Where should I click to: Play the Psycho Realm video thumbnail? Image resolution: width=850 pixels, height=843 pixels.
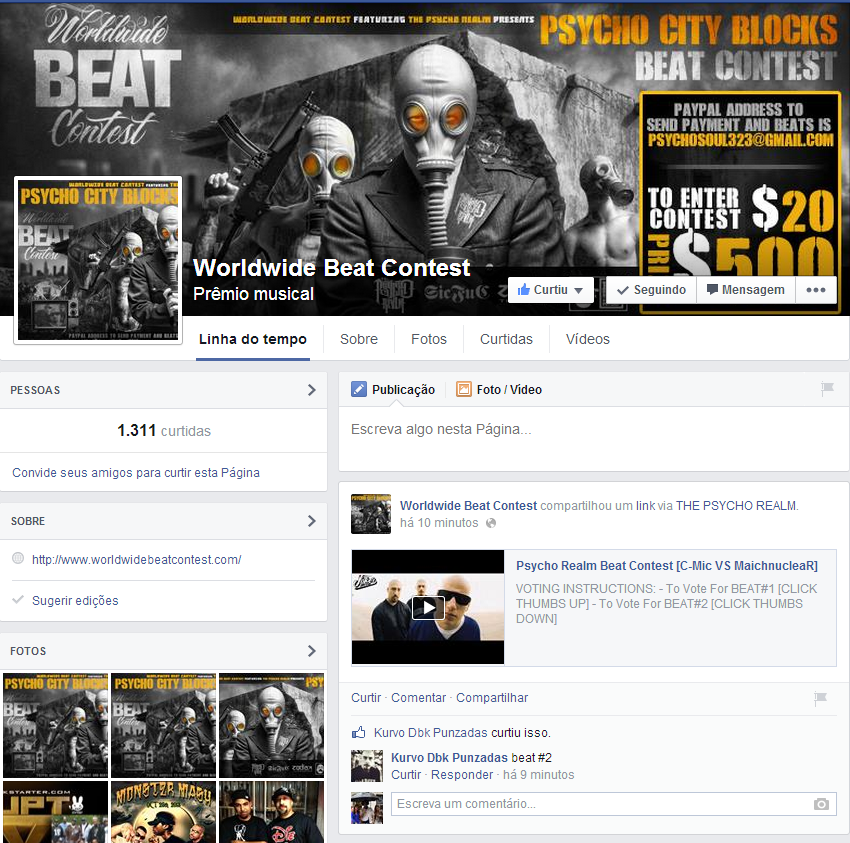point(428,607)
